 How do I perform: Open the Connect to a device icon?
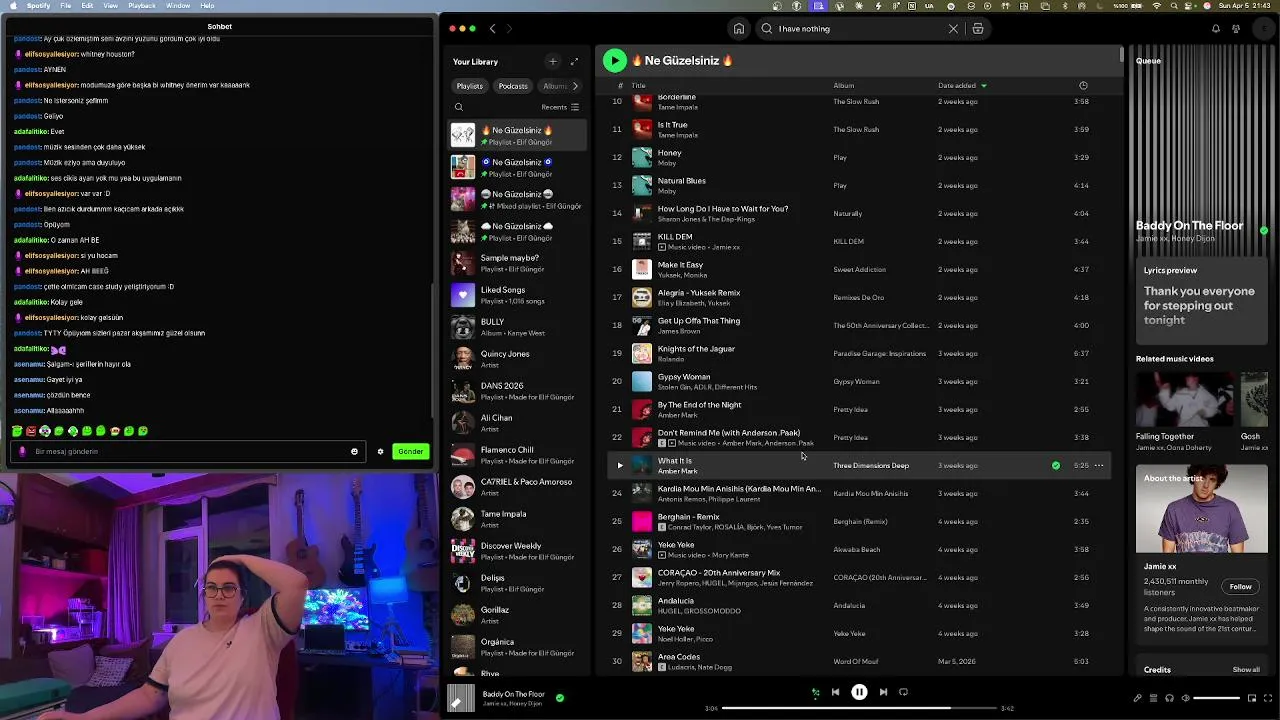[1169, 698]
